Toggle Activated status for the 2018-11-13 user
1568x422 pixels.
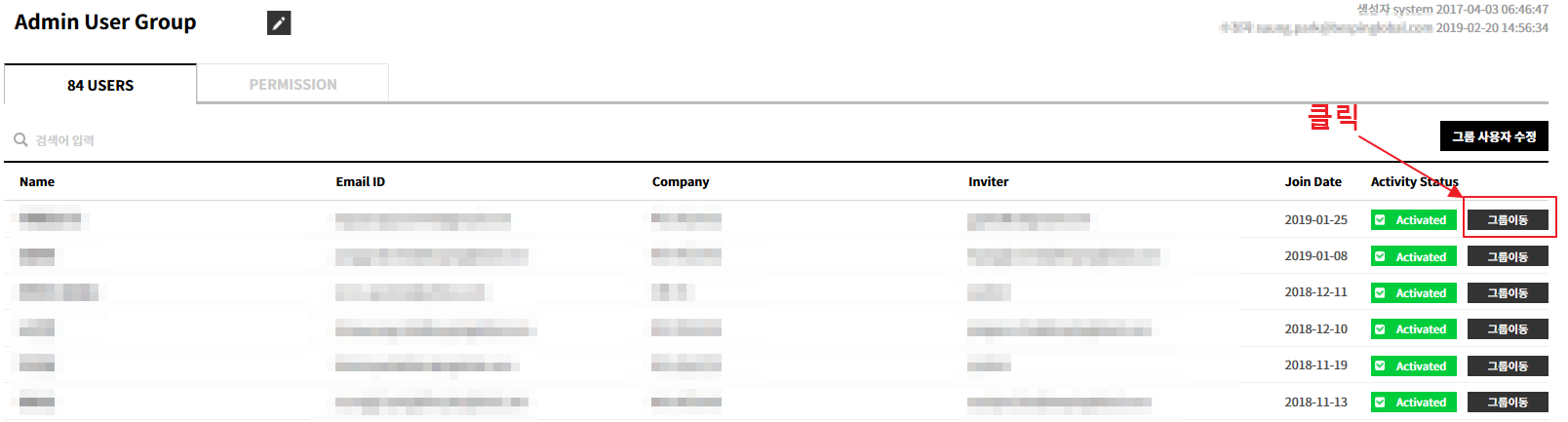point(1413,403)
